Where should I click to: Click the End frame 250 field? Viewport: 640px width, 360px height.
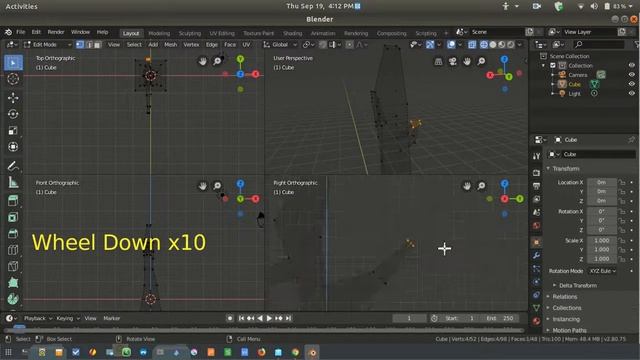(x=500, y=318)
